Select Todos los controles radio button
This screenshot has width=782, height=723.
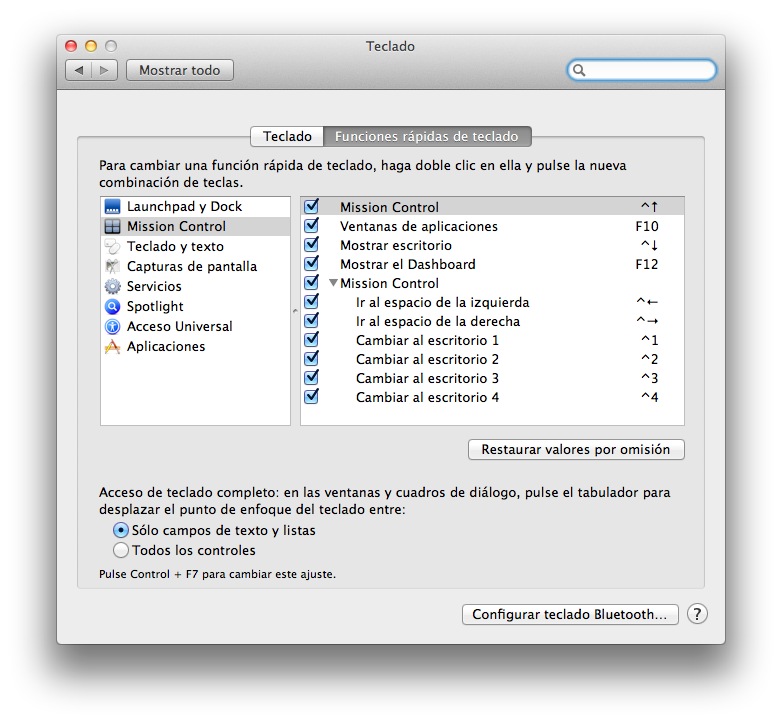(121, 550)
